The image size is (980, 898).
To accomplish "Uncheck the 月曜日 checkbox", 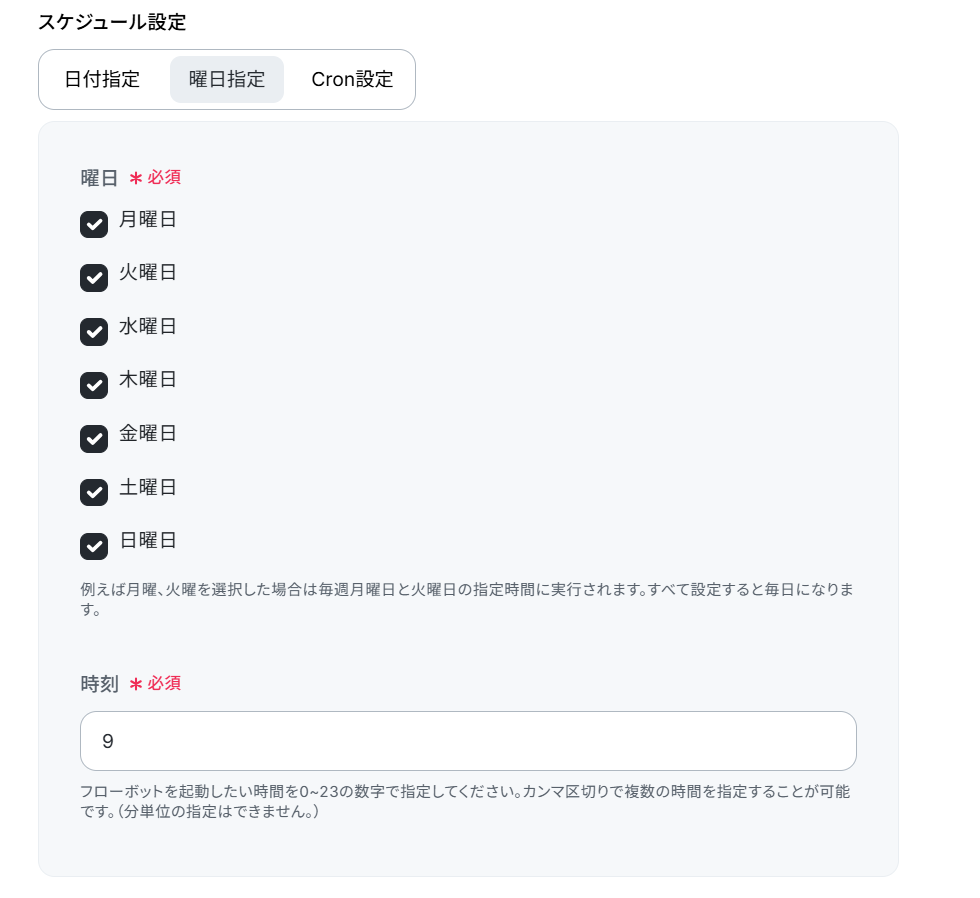I will (x=94, y=224).
